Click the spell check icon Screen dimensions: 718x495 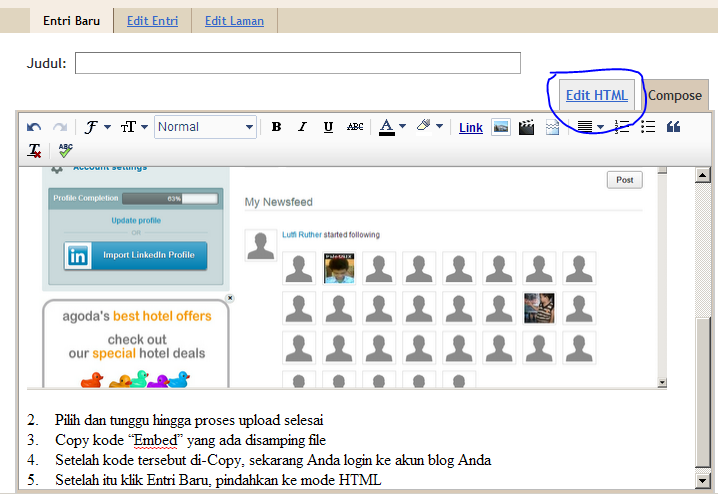coord(65,150)
